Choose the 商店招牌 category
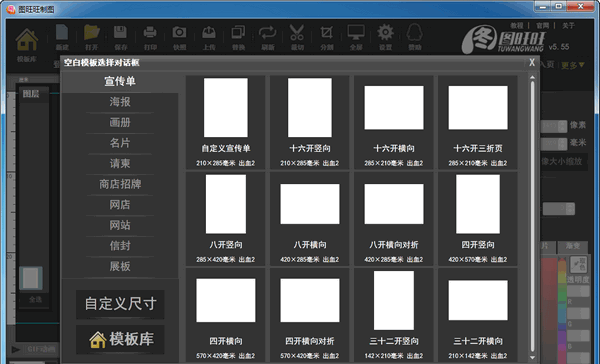 point(120,184)
